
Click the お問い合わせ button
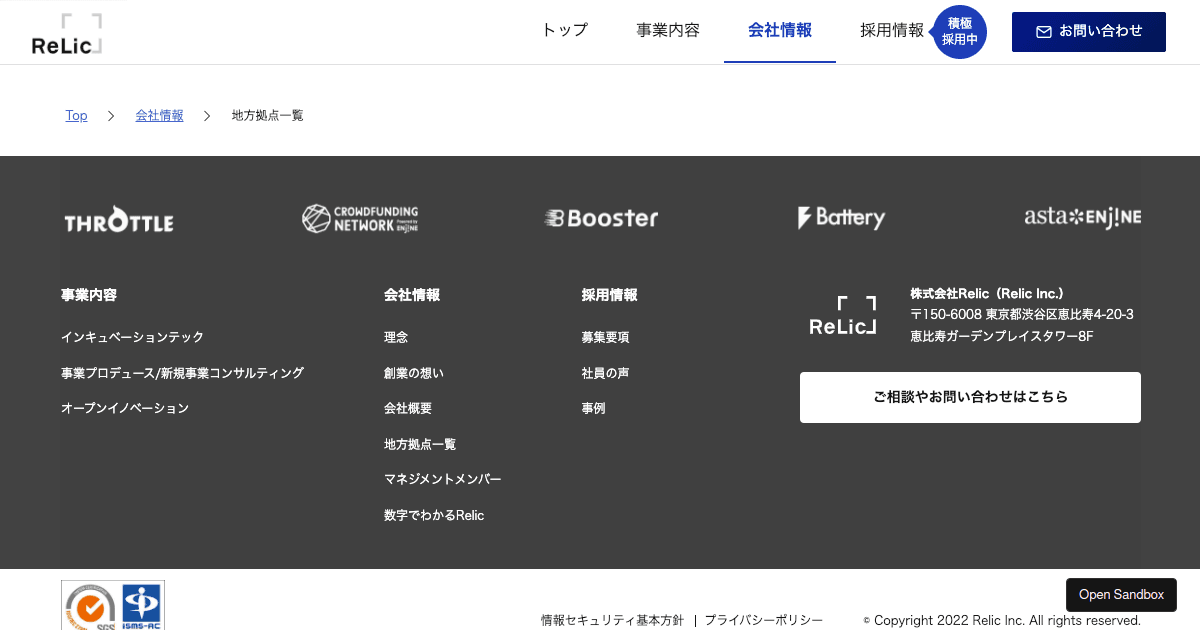(1088, 32)
